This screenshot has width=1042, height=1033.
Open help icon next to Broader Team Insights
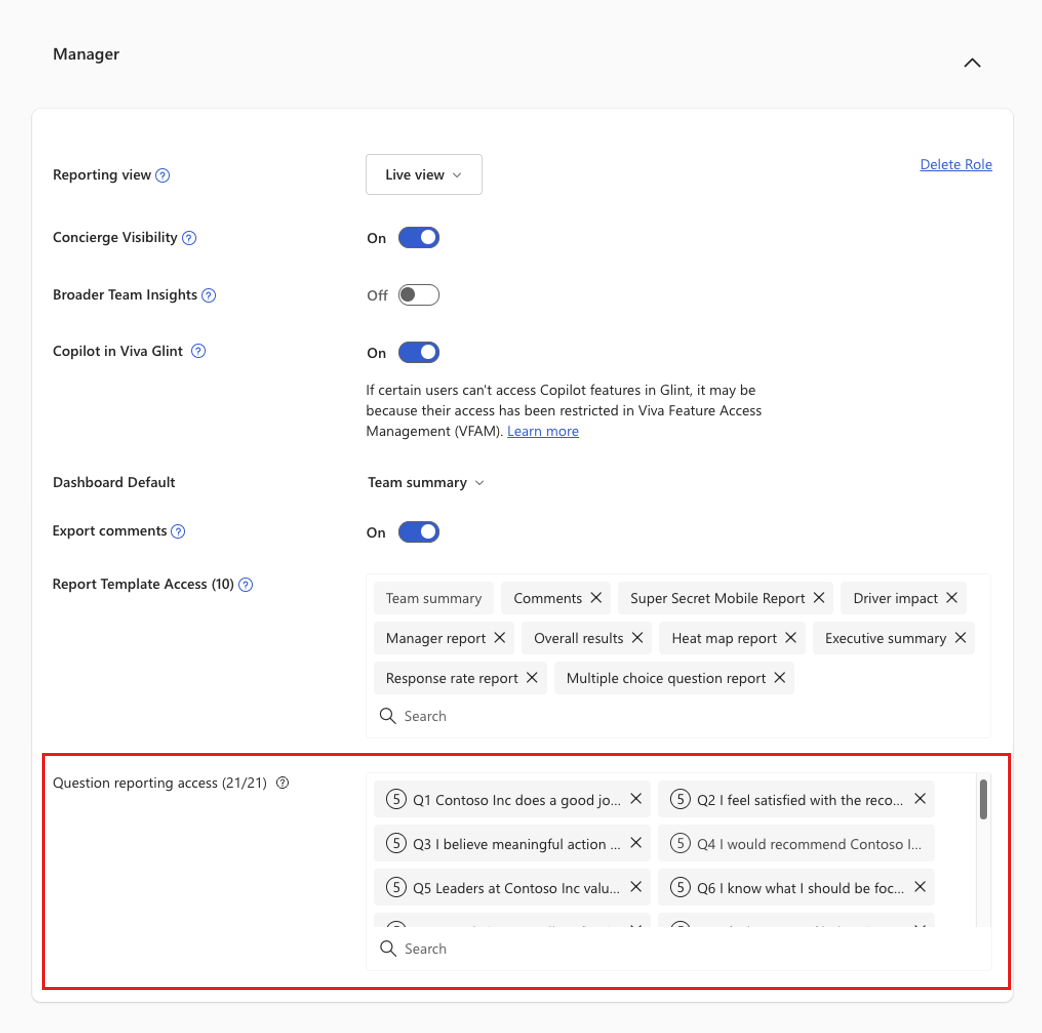click(209, 295)
